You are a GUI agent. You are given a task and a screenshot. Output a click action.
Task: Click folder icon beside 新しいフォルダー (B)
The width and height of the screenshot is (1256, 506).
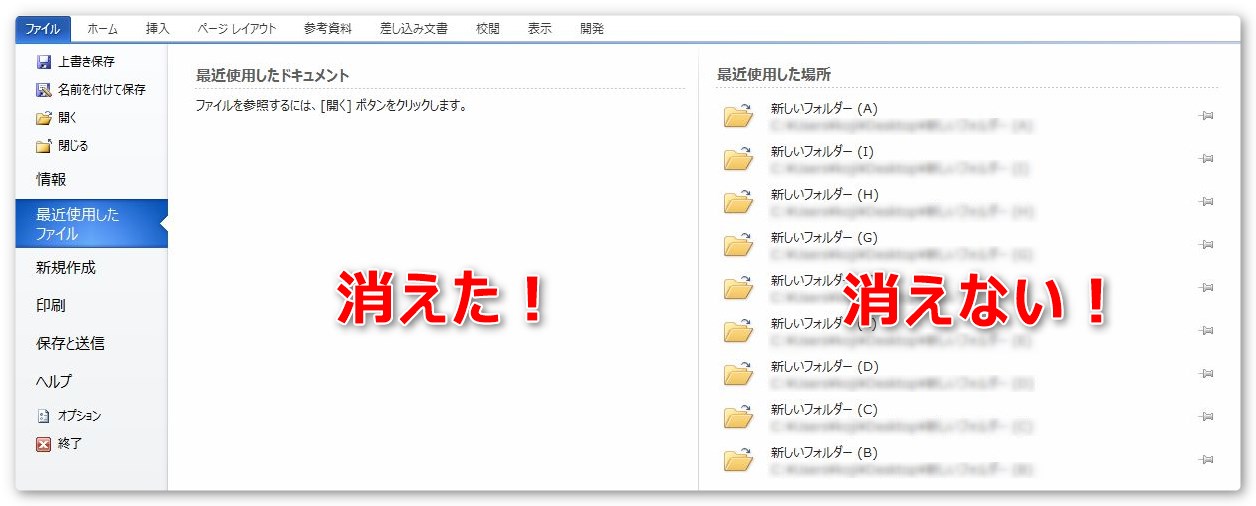click(738, 460)
